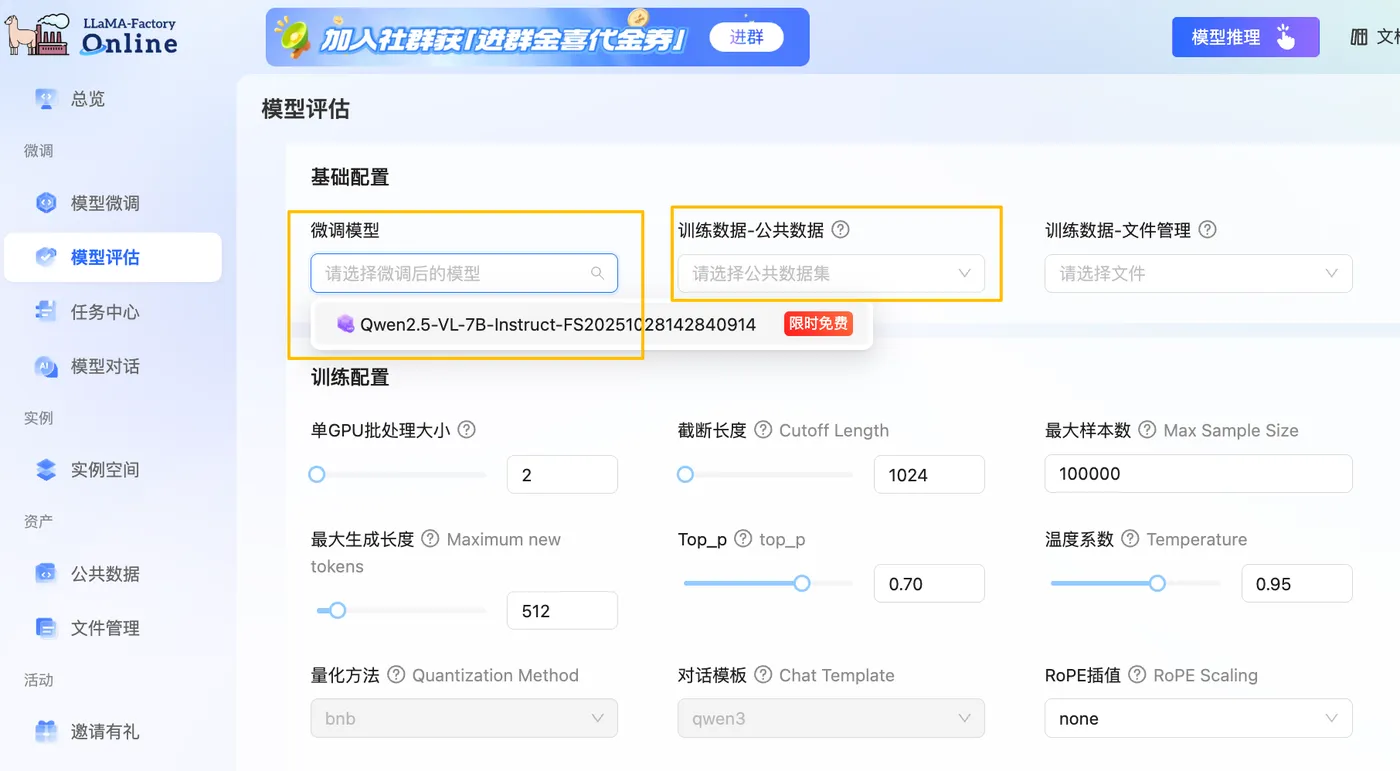Viewport: 1400px width, 771px height.
Task: 点击任务中心图标
Action: (45, 311)
